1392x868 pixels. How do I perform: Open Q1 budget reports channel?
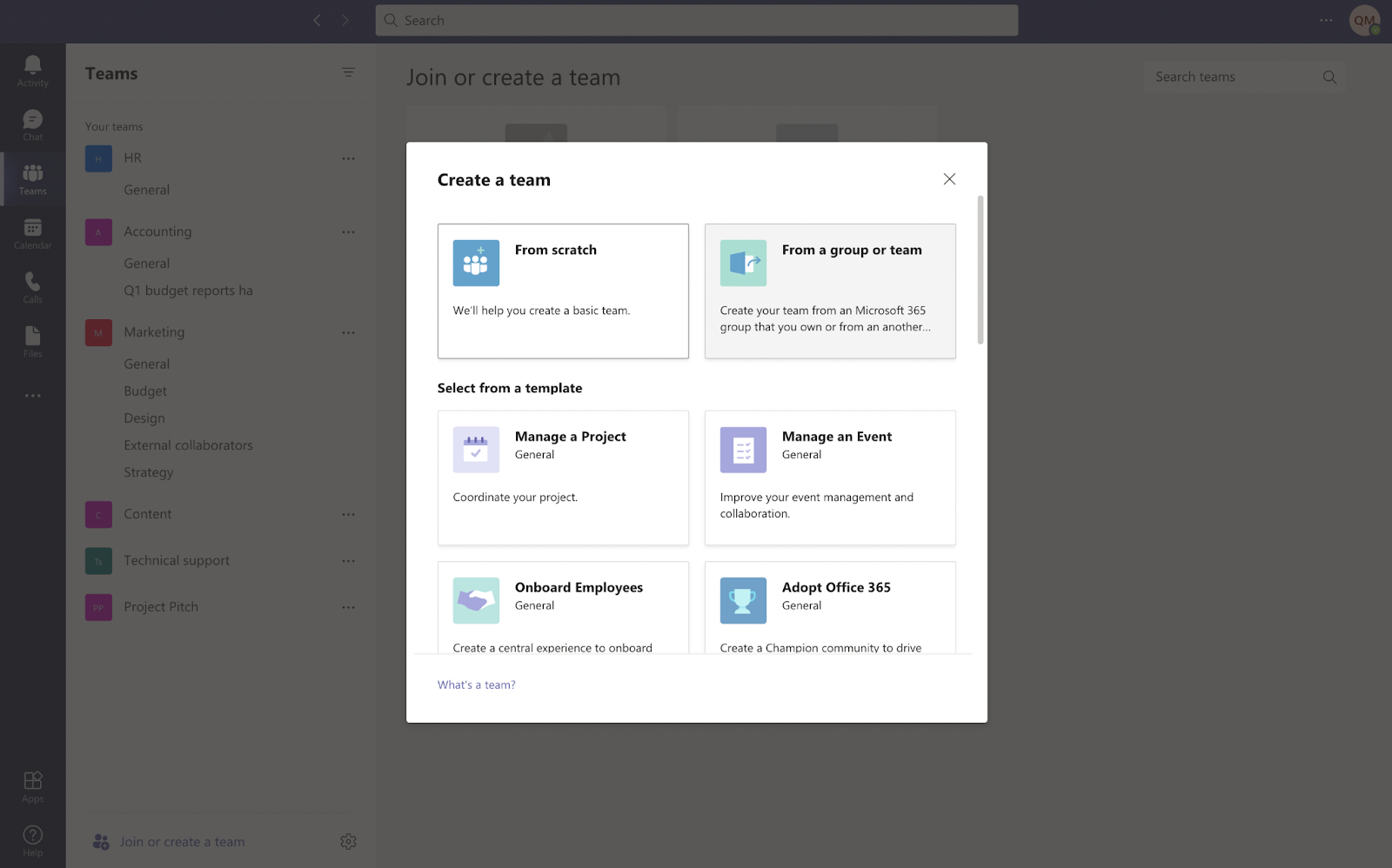[x=188, y=290]
